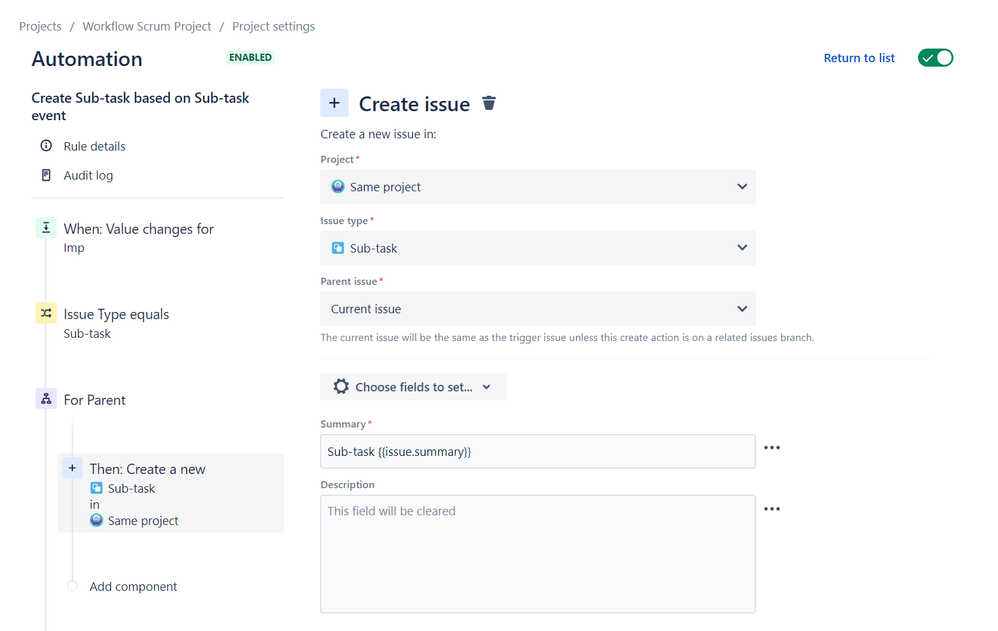Viewport: 998px width, 631px height.
Task: Open the Audit log menu item
Action: [x=88, y=175]
